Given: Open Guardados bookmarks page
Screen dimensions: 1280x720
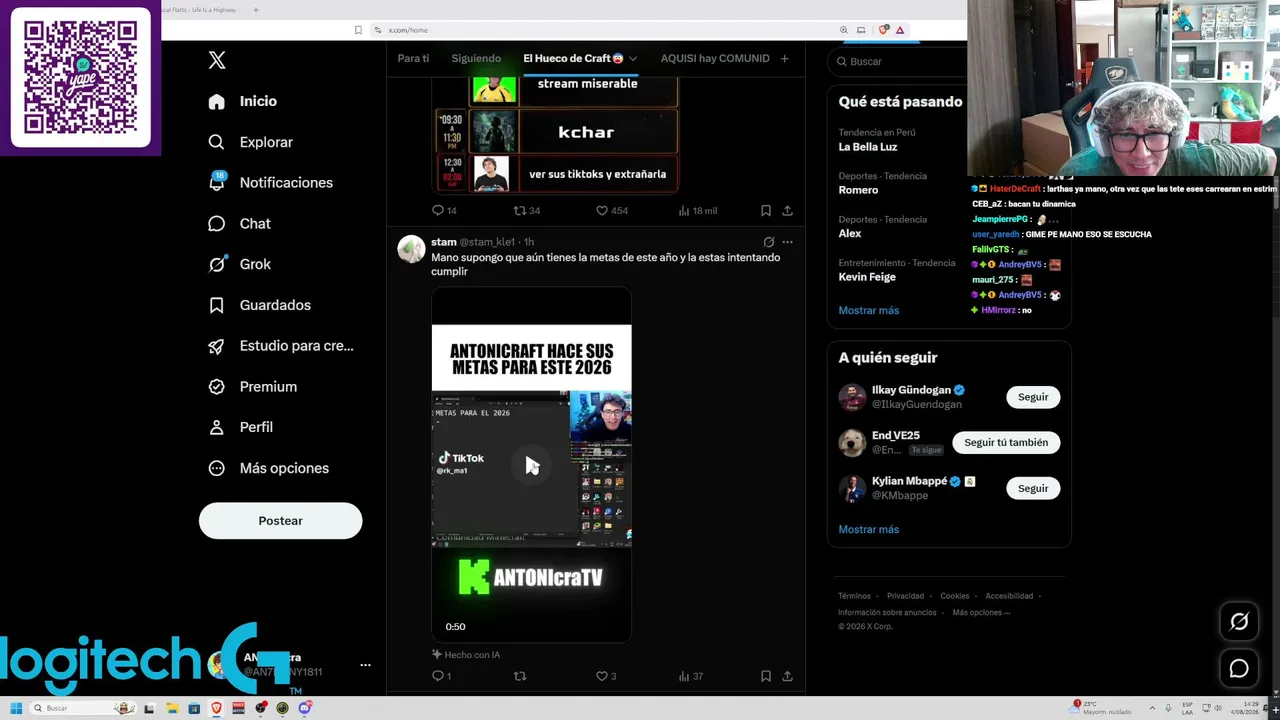Looking at the screenshot, I should (260, 305).
